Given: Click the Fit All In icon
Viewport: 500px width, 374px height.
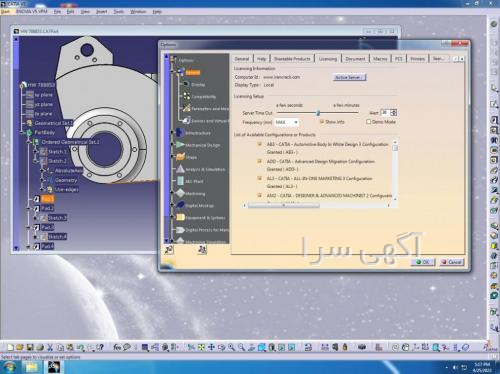Looking at the screenshot, I should click(x=201, y=347).
